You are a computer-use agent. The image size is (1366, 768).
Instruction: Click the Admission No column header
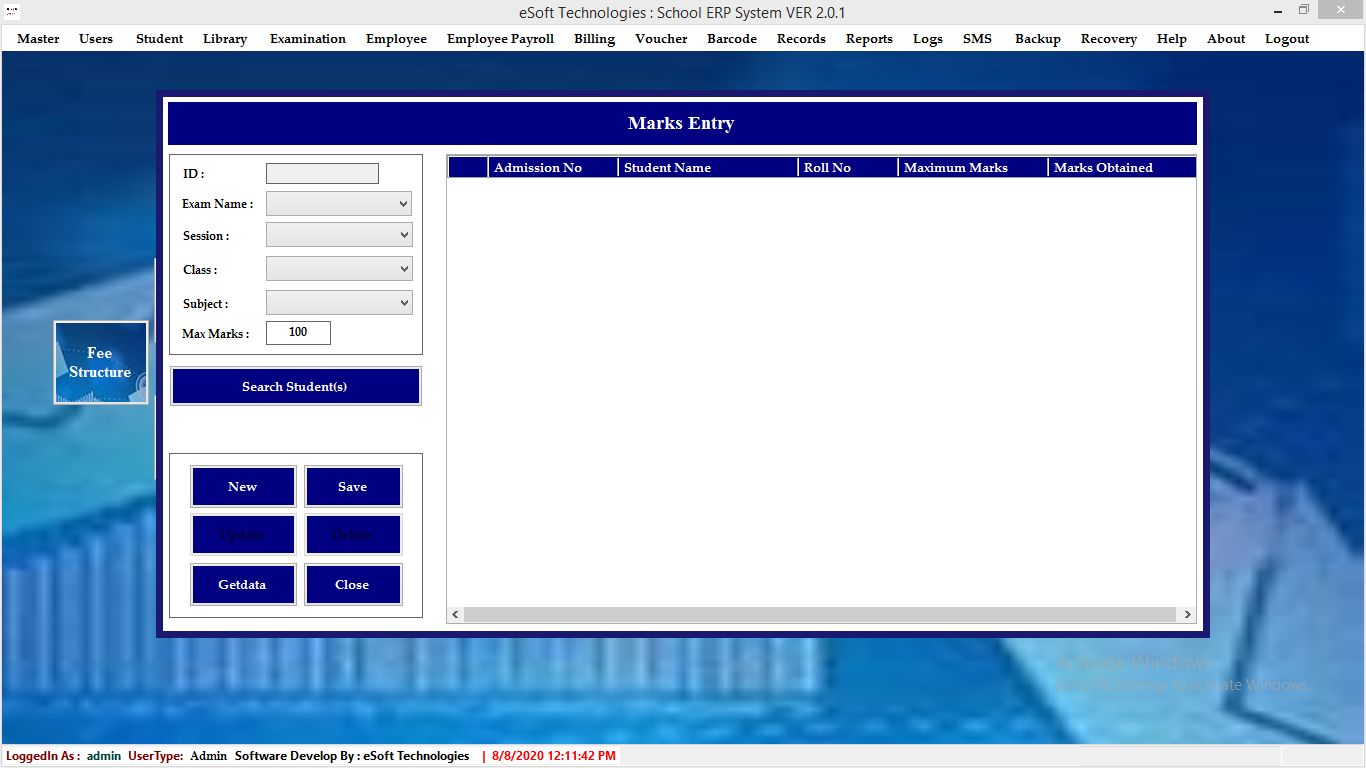(x=553, y=168)
